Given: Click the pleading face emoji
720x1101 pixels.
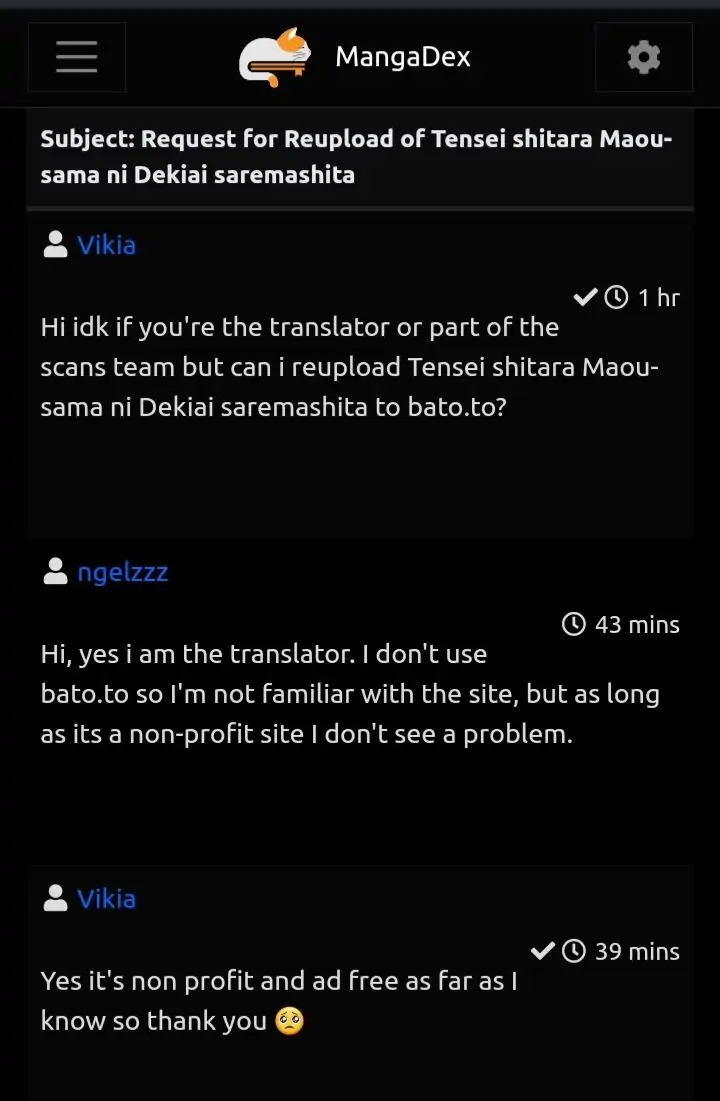Looking at the screenshot, I should coord(289,1021).
